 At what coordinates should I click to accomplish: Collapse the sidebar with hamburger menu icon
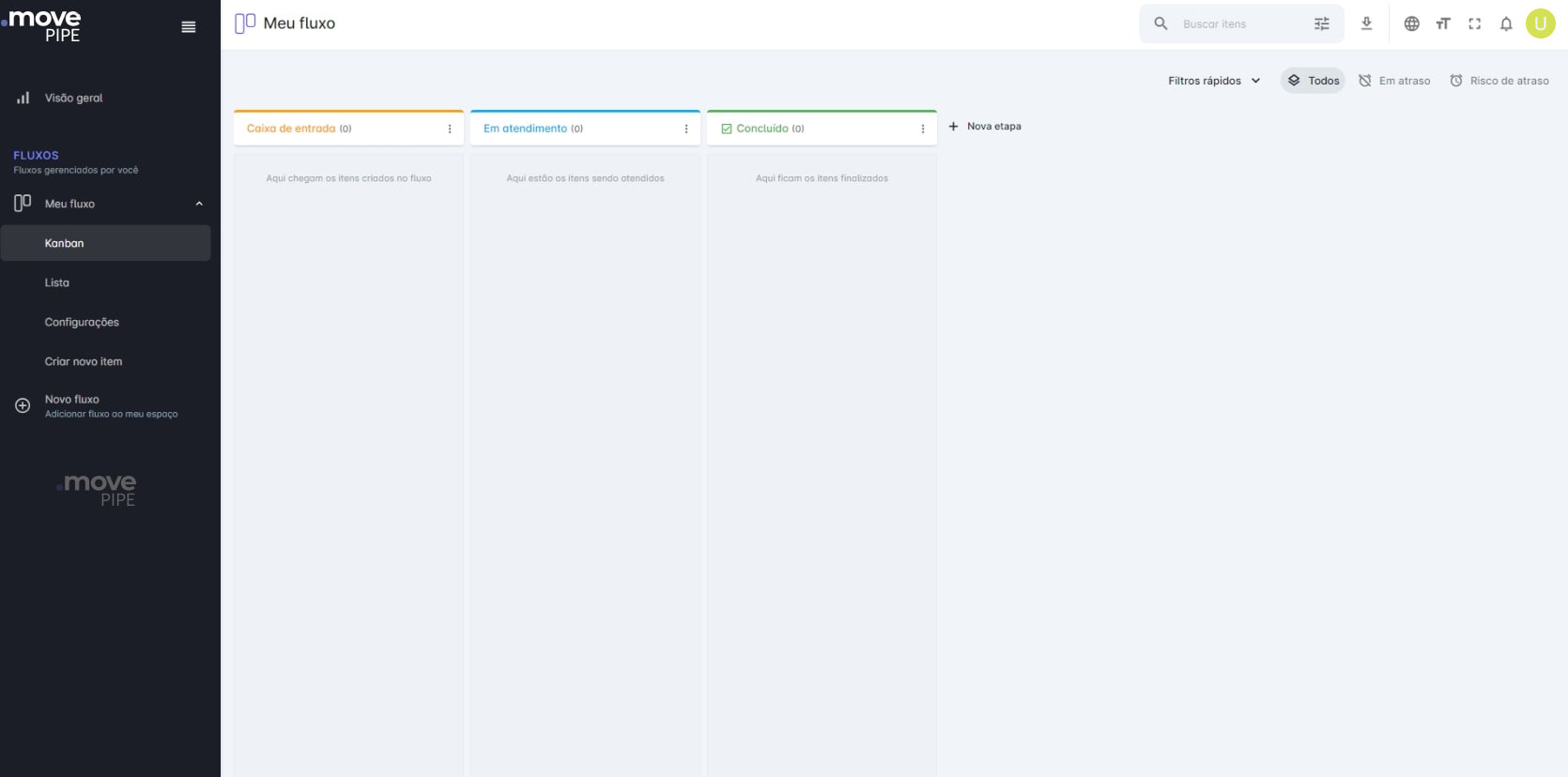189,27
